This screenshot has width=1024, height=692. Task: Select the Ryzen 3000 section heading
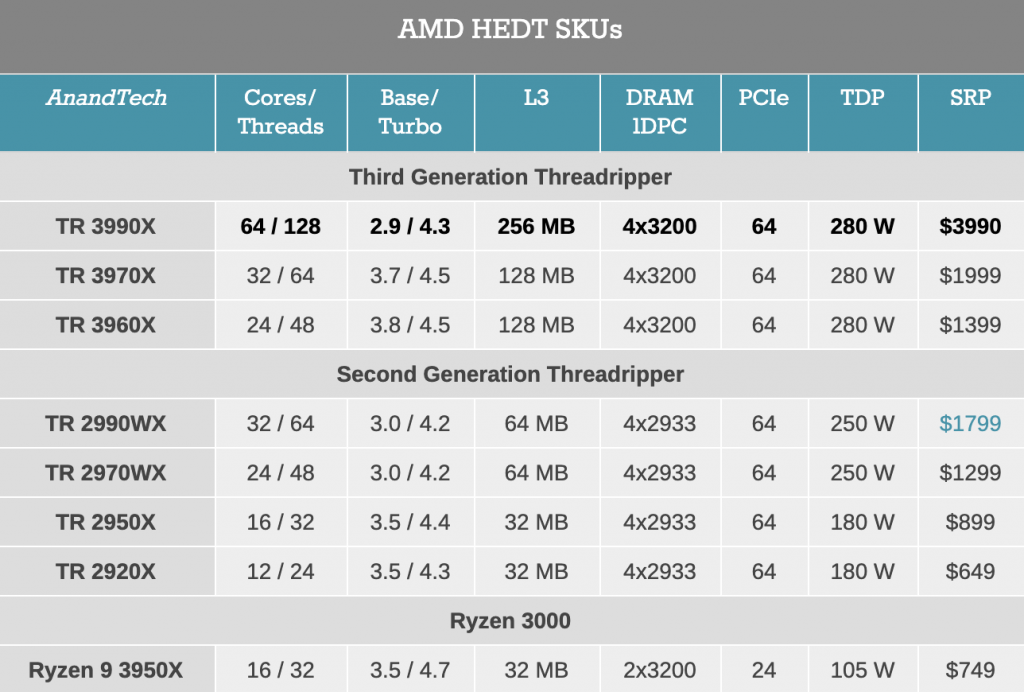tap(510, 621)
